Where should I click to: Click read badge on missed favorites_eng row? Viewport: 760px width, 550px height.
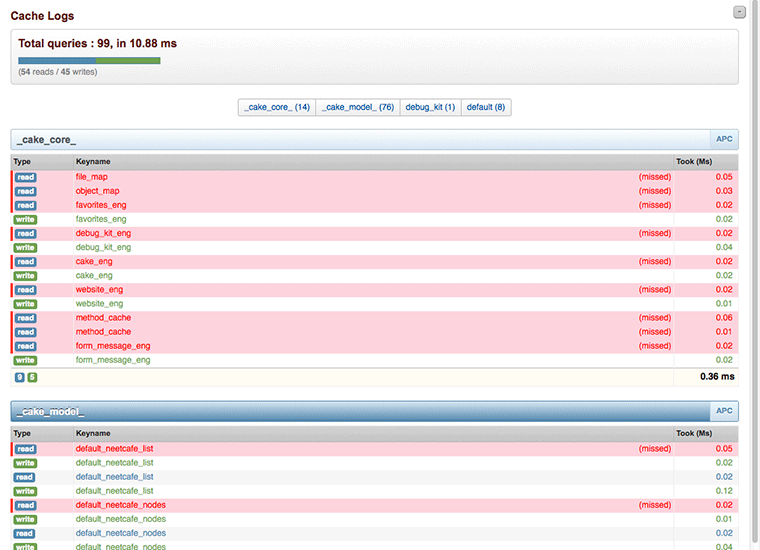[x=25, y=205]
